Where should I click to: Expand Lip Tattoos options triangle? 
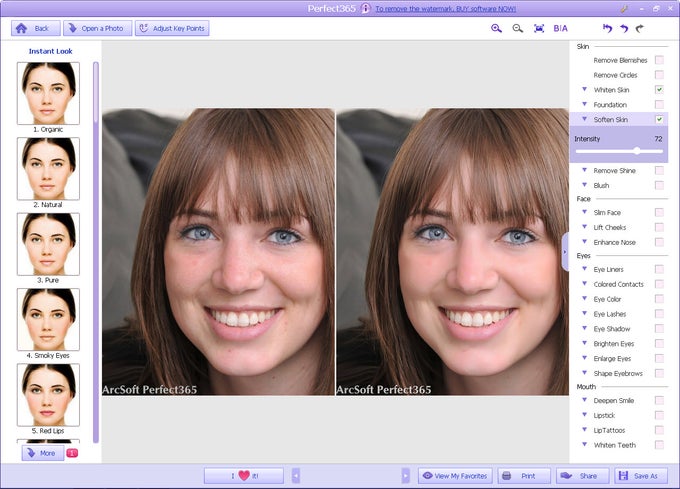[x=584, y=430]
